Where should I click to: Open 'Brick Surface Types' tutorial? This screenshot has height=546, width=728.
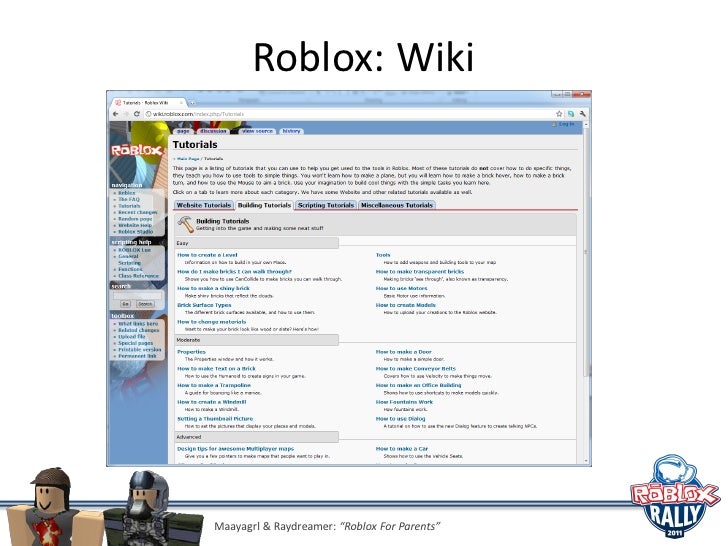204,305
